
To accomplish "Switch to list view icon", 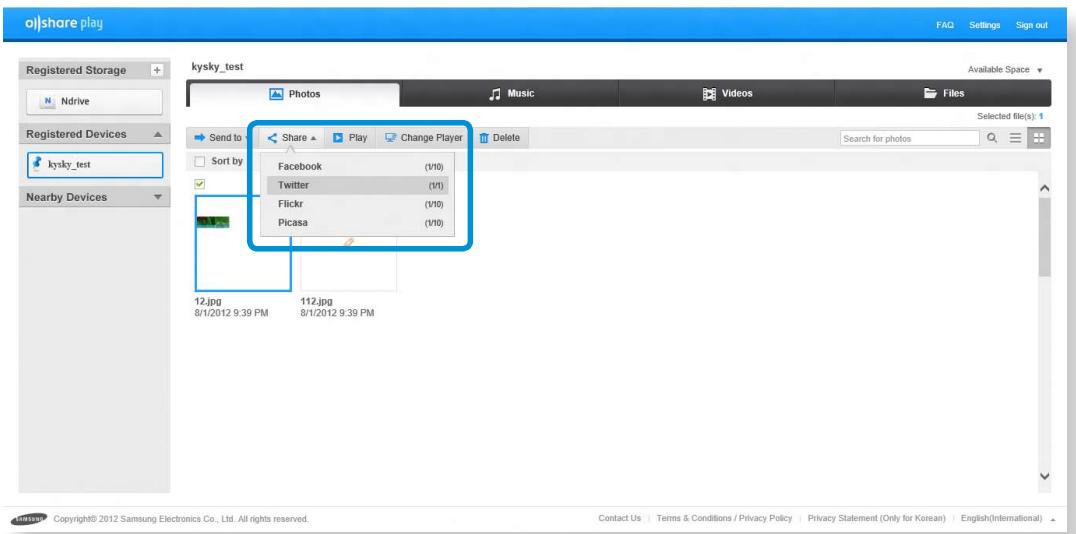I will (1016, 138).
